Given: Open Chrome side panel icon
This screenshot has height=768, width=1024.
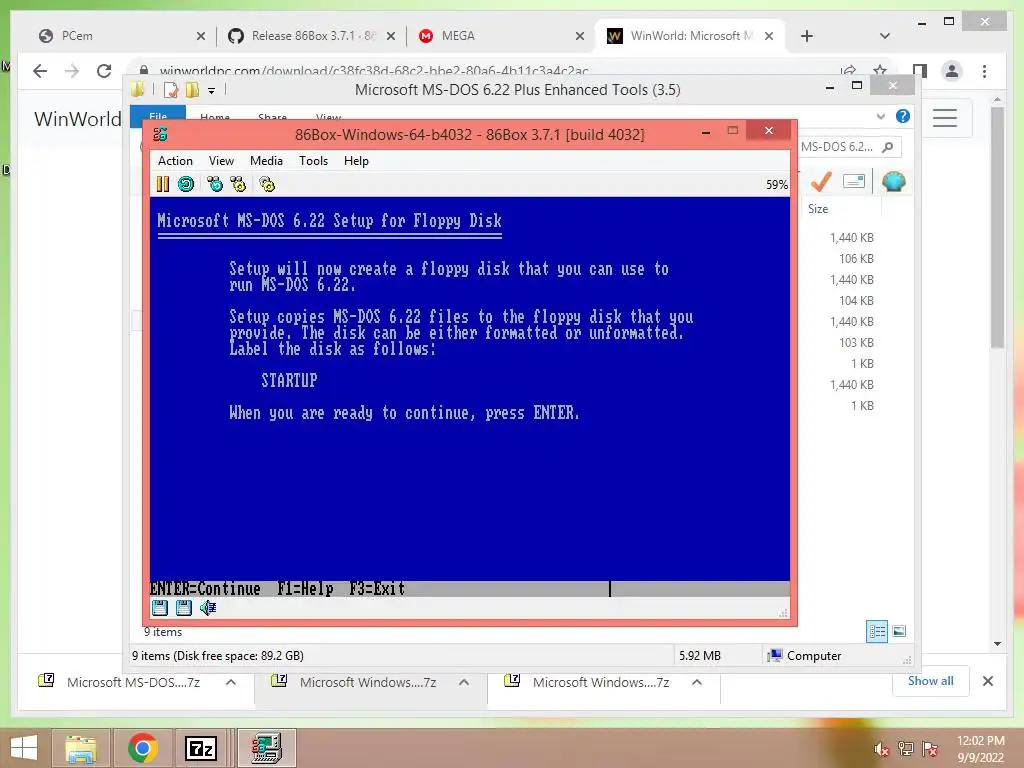Looking at the screenshot, I should [920, 71].
